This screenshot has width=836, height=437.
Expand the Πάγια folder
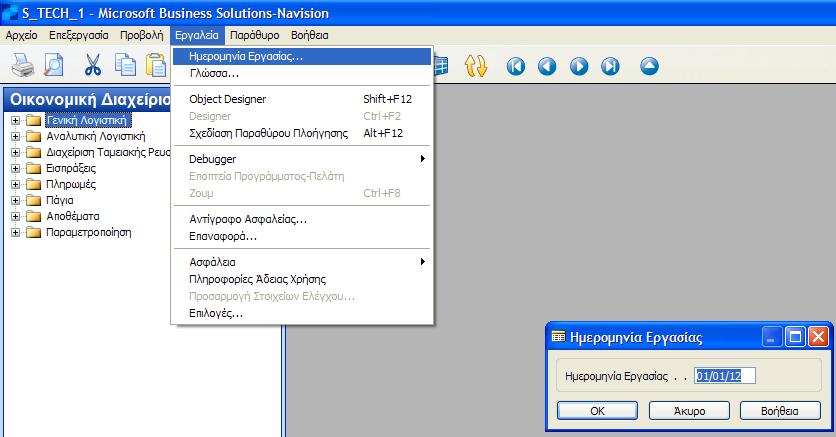(x=15, y=200)
